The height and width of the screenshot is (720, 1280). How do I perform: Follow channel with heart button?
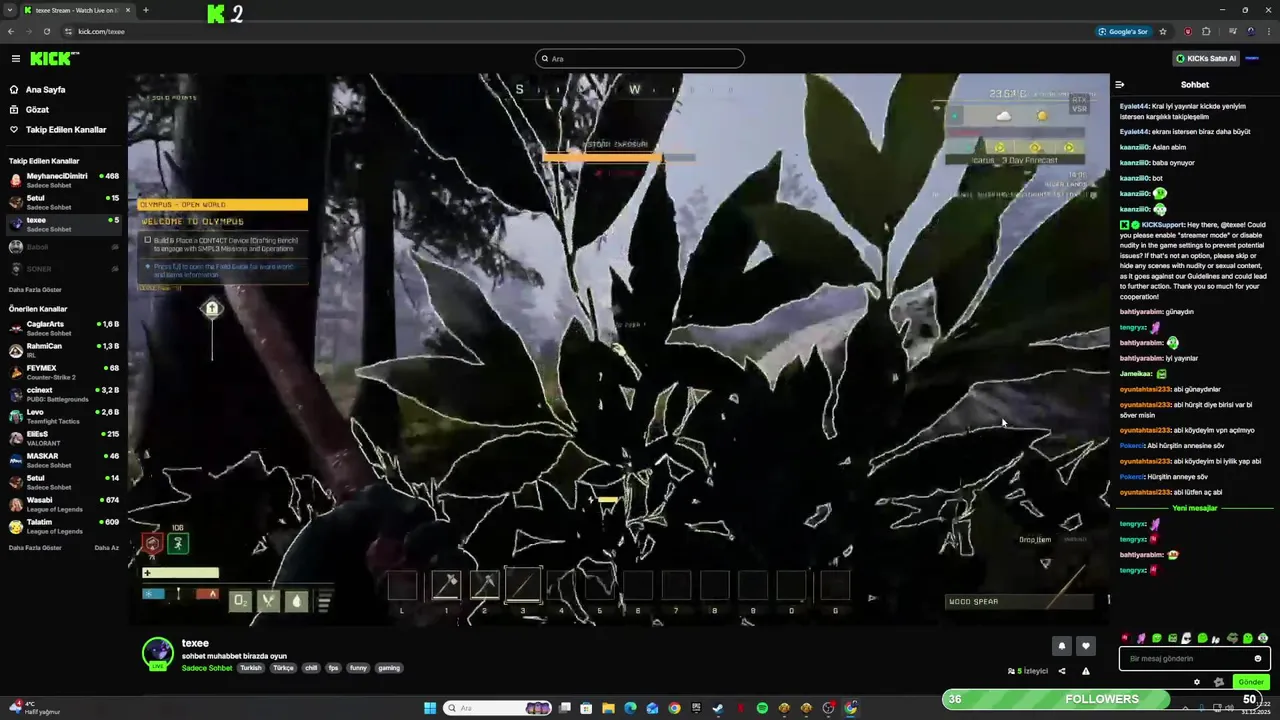(1086, 646)
